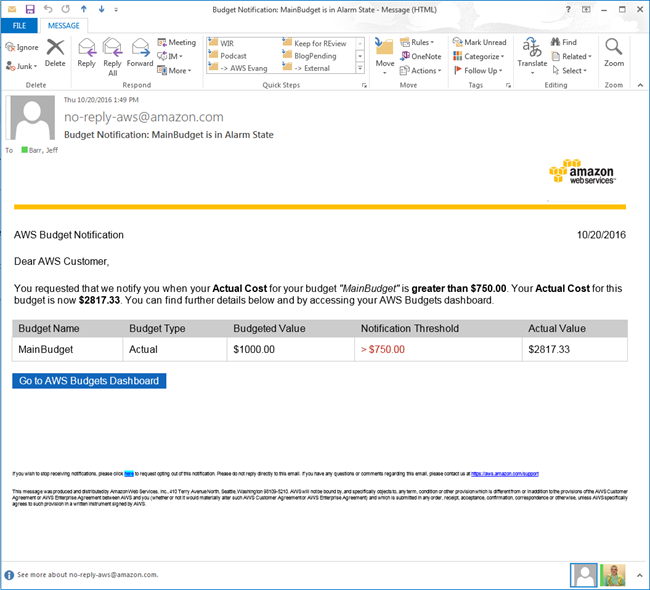Mark the message as Unread
The height and width of the screenshot is (590, 650).
coord(479,43)
